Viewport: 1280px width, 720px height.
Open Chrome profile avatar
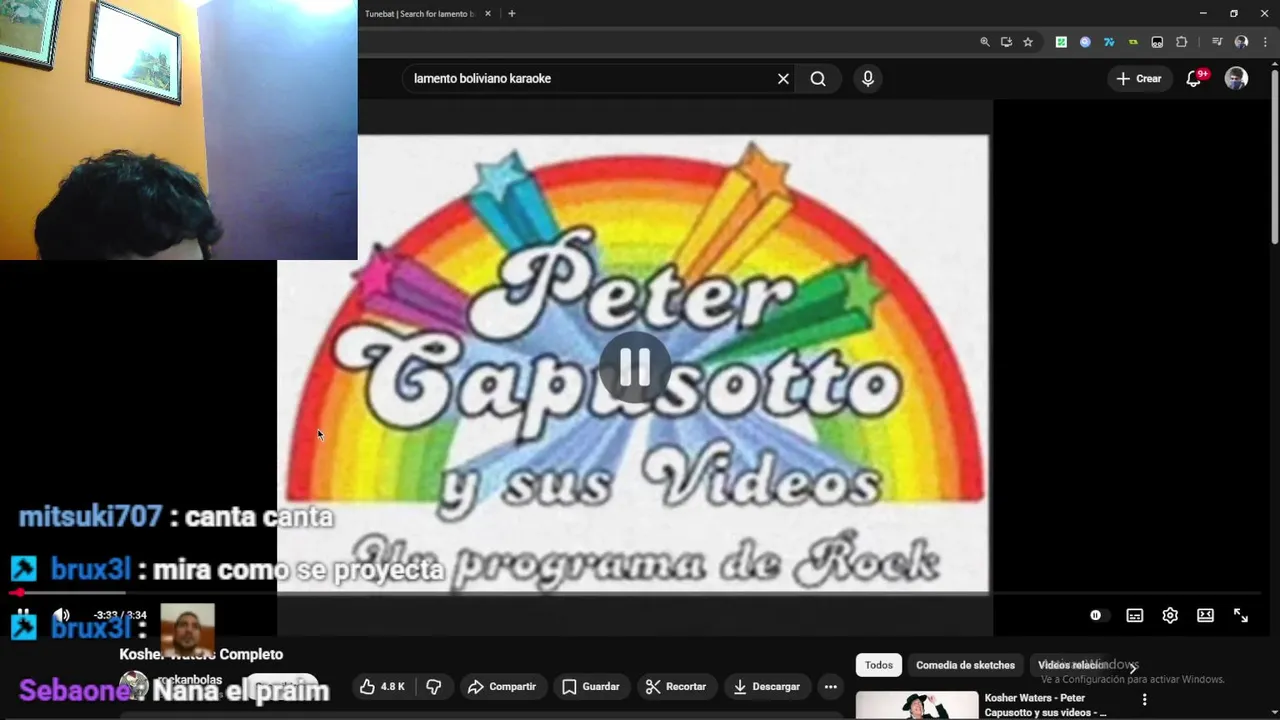coord(1241,42)
